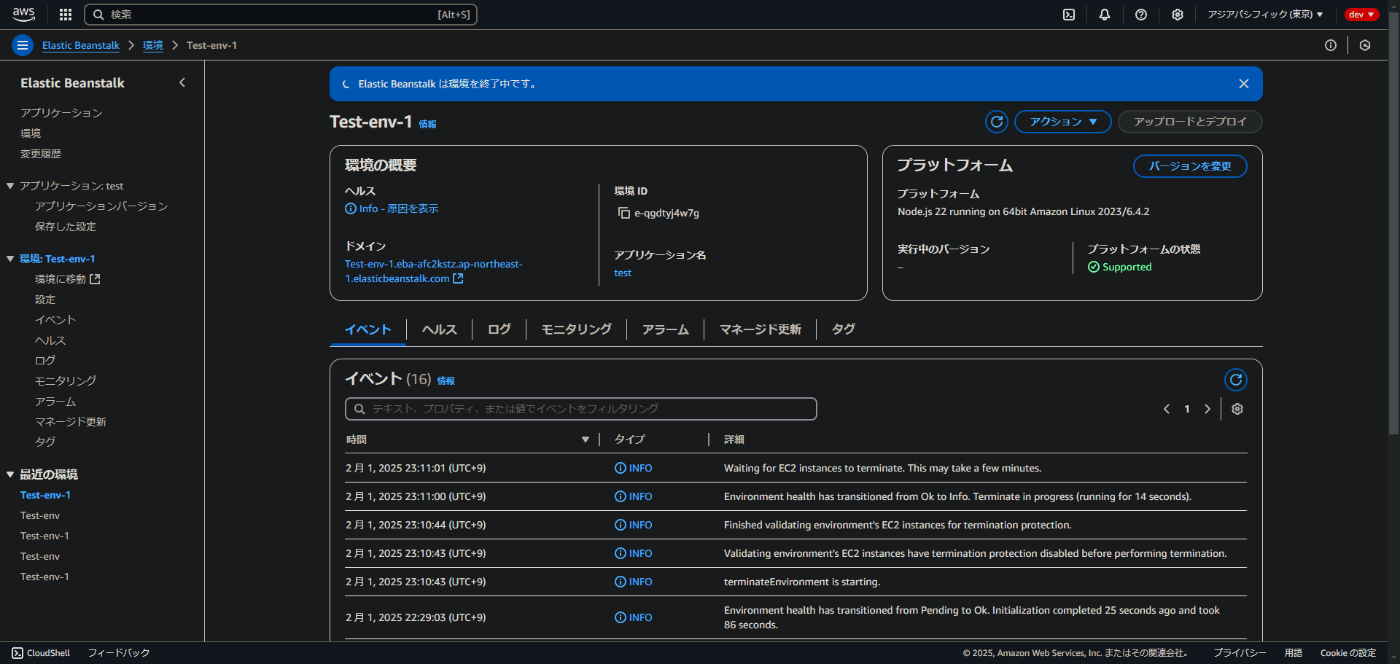This screenshot has width=1400, height=664.
Task: Refresh the events list
Action: [x=1236, y=380]
